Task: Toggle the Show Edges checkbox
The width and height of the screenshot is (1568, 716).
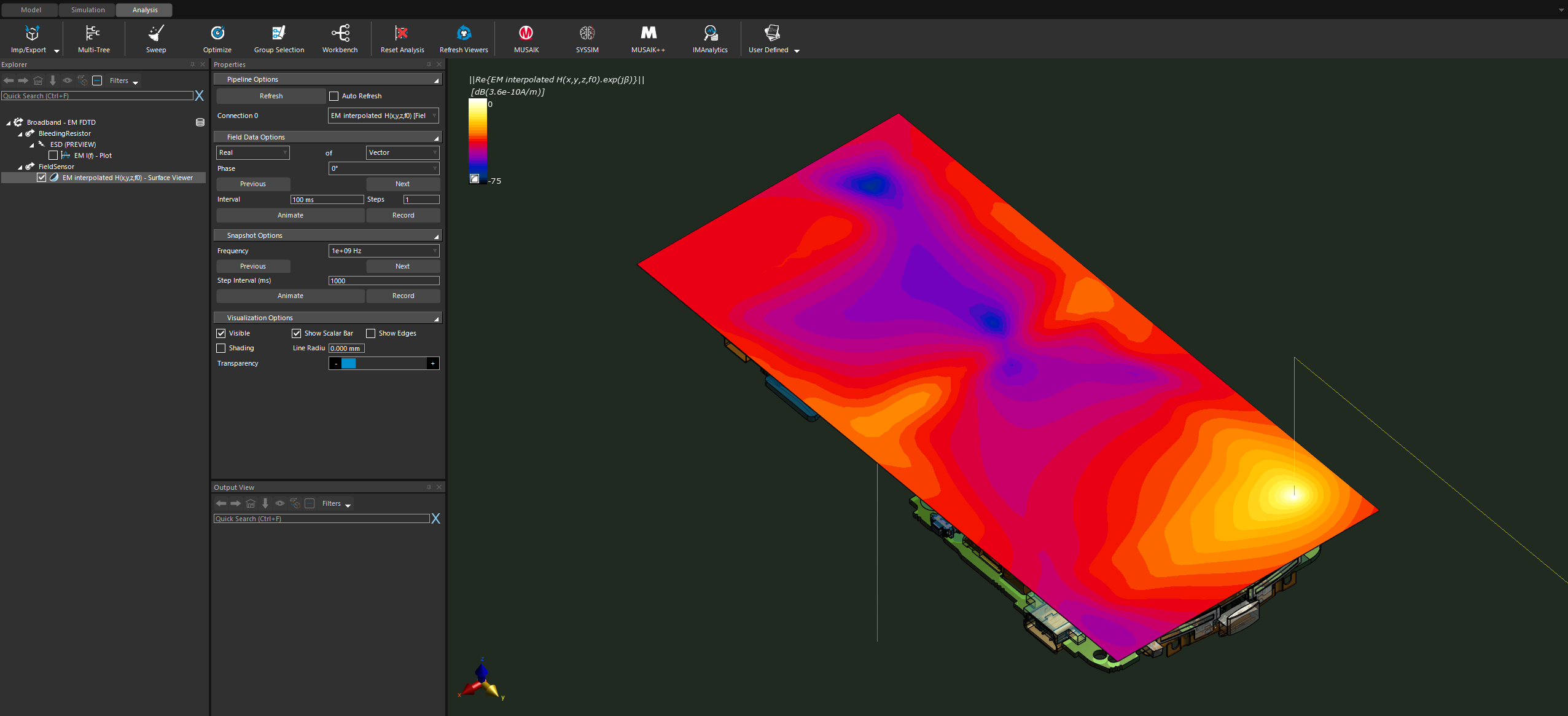Action: point(371,334)
